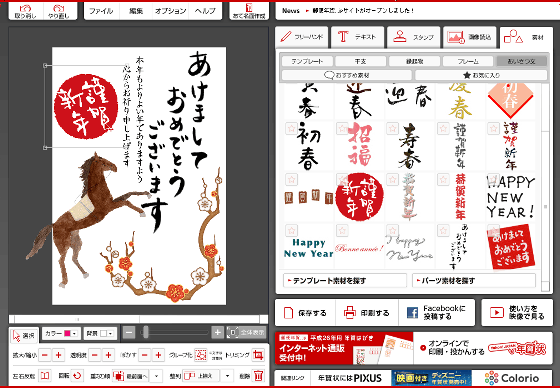The image size is (560, 388).
Task: Click the zoom slider handle
Action: [145, 333]
